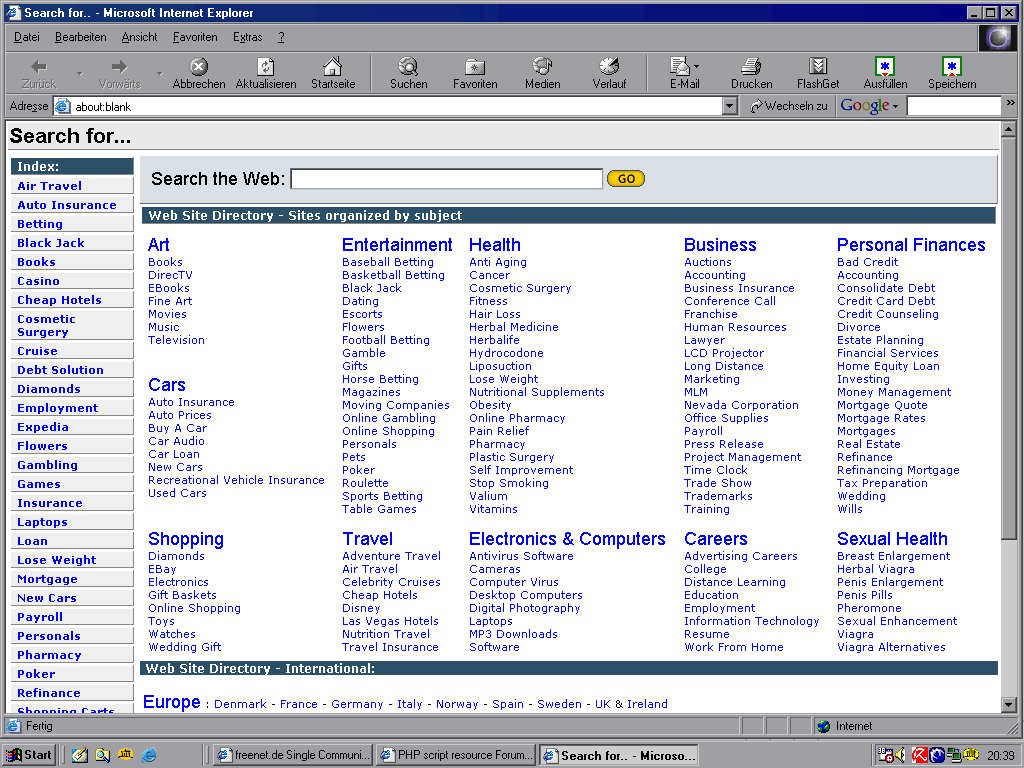Show history with Verlauf icon
Screen dimensions: 1024x768
pyautogui.click(x=609, y=67)
